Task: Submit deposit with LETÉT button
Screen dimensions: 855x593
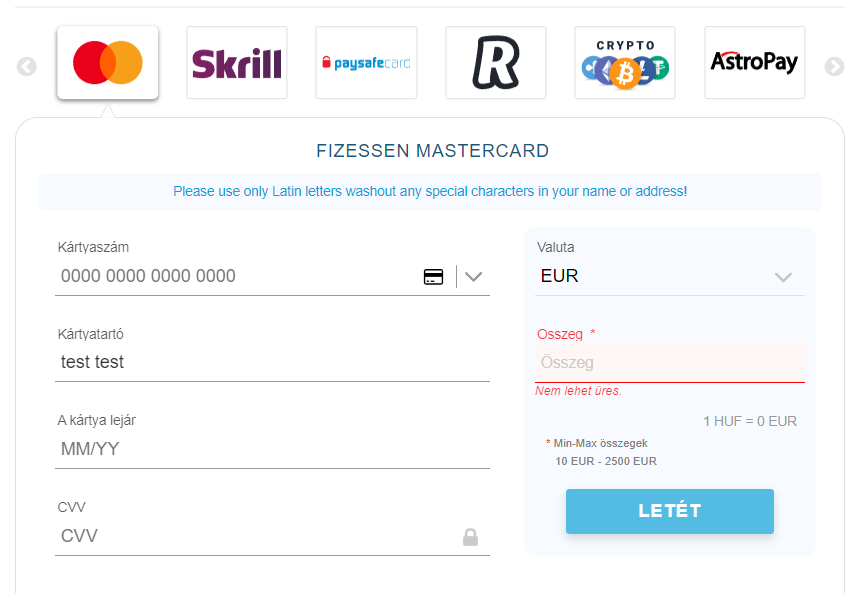Action: (x=670, y=511)
